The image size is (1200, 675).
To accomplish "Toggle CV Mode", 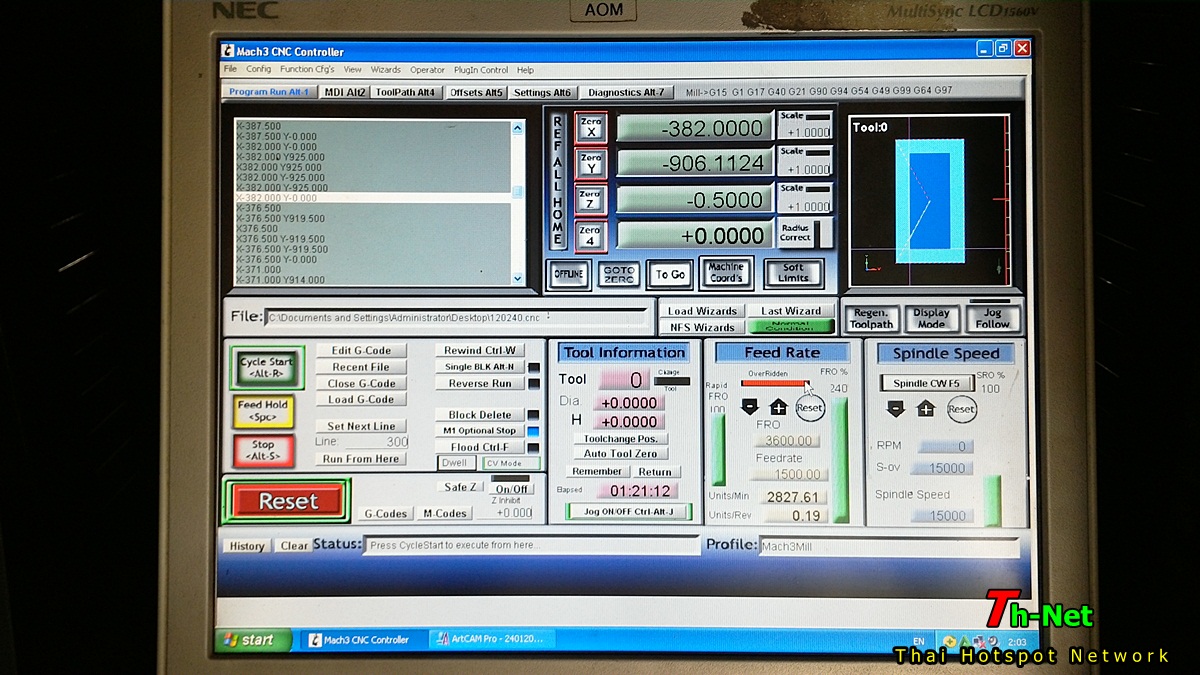I will point(511,463).
